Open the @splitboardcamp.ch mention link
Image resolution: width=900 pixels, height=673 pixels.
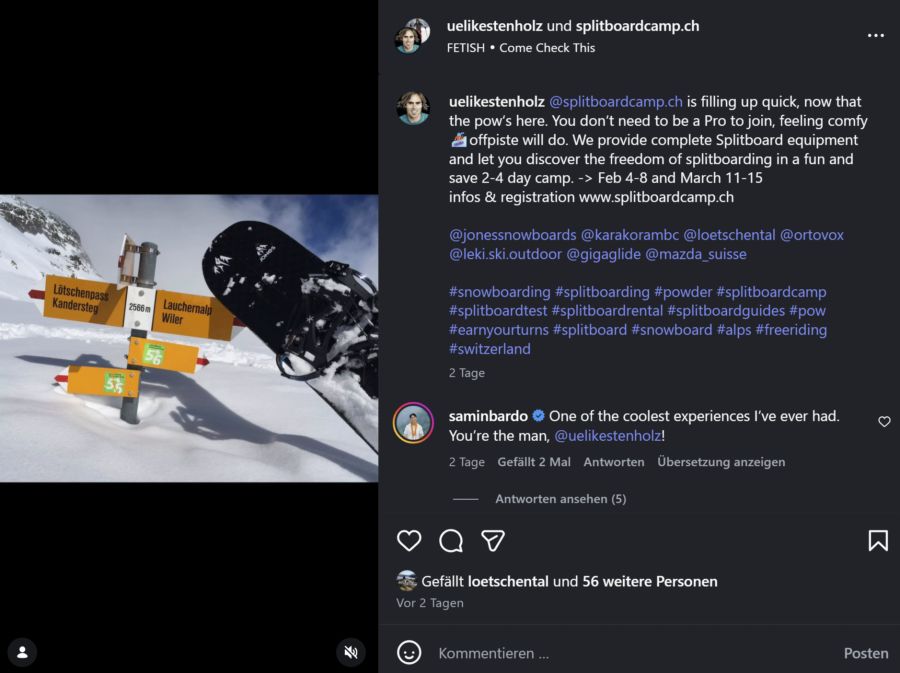tap(616, 101)
